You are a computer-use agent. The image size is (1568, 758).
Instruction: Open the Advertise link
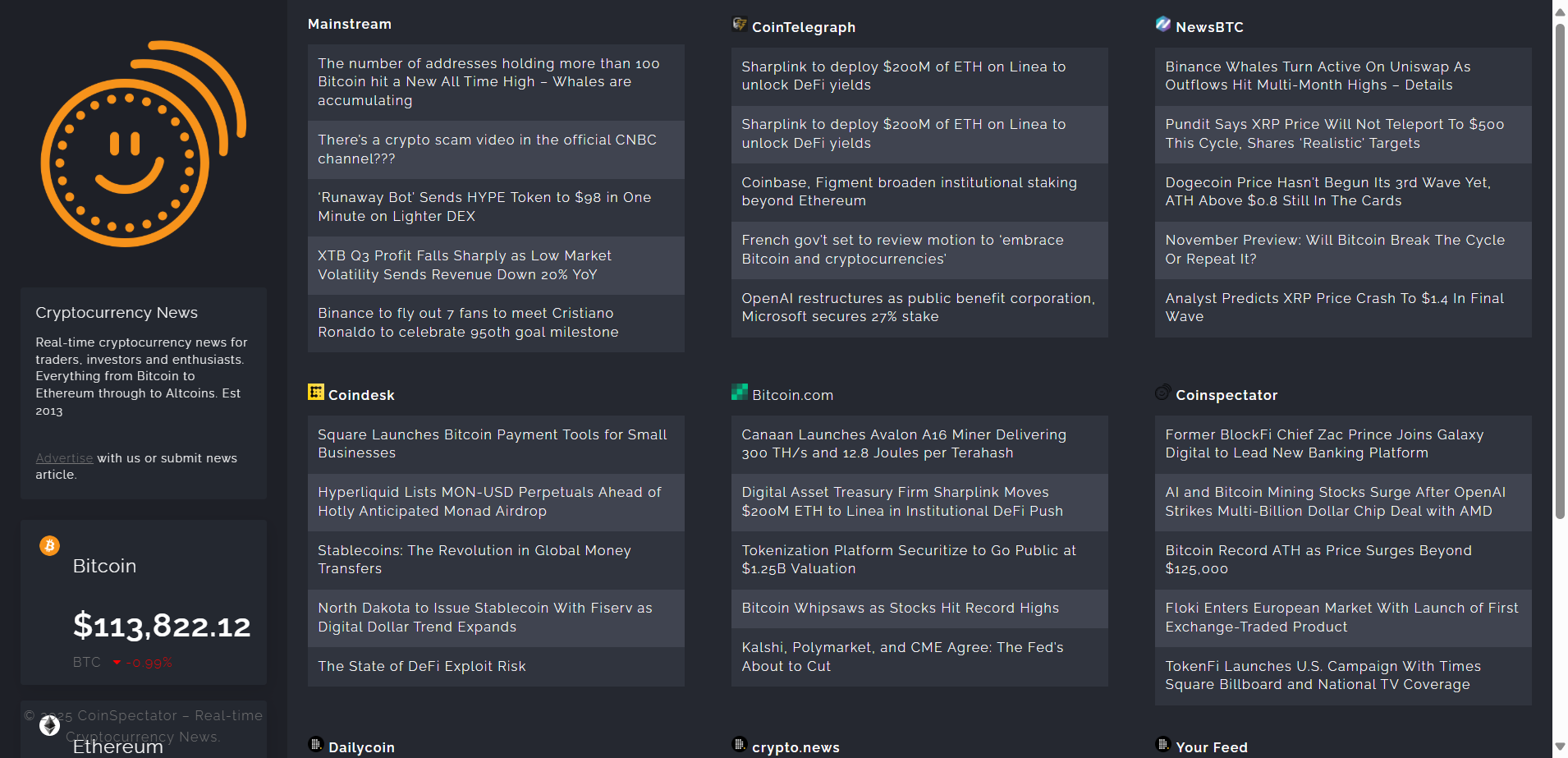click(64, 458)
